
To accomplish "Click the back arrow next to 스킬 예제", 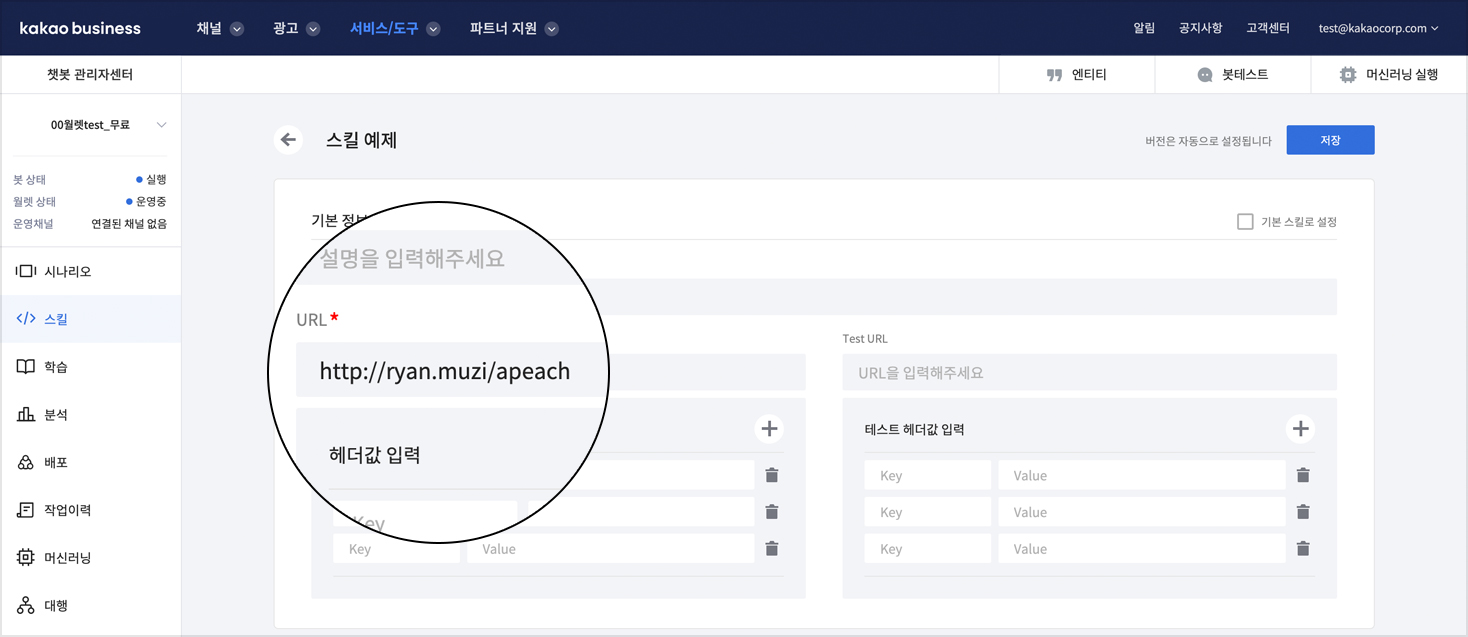I will click(289, 140).
